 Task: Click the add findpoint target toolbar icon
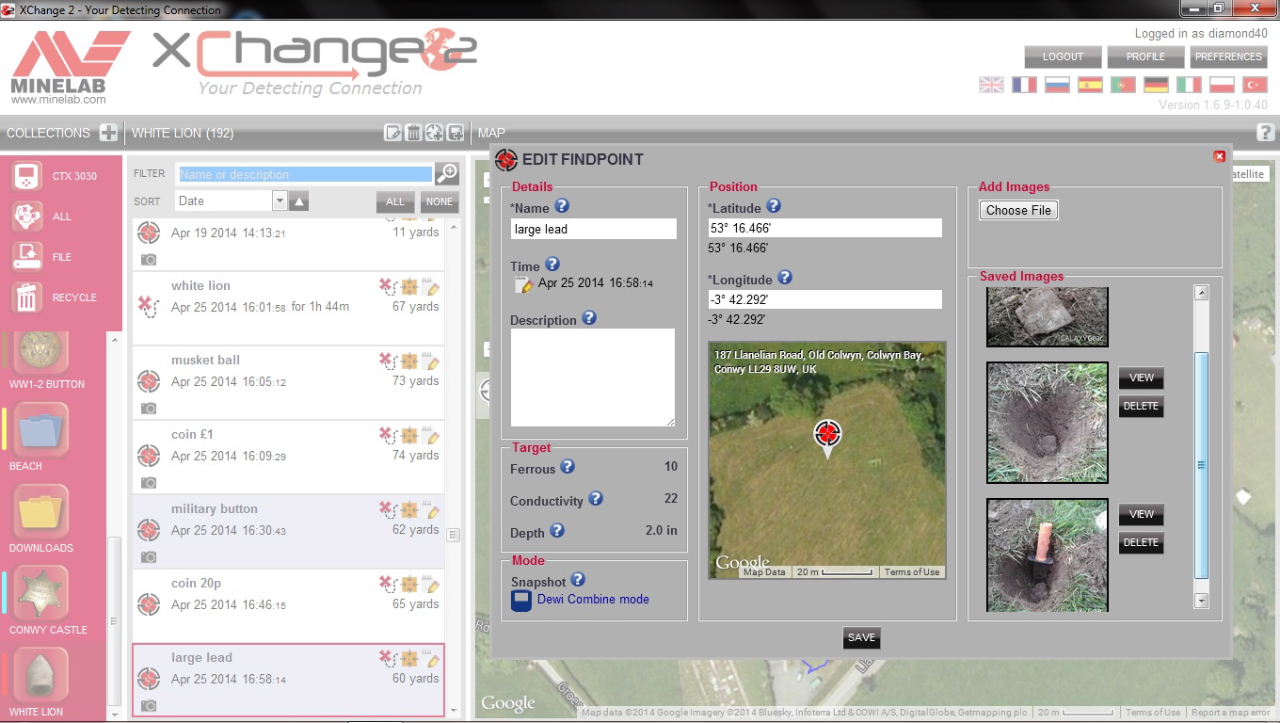coord(434,133)
